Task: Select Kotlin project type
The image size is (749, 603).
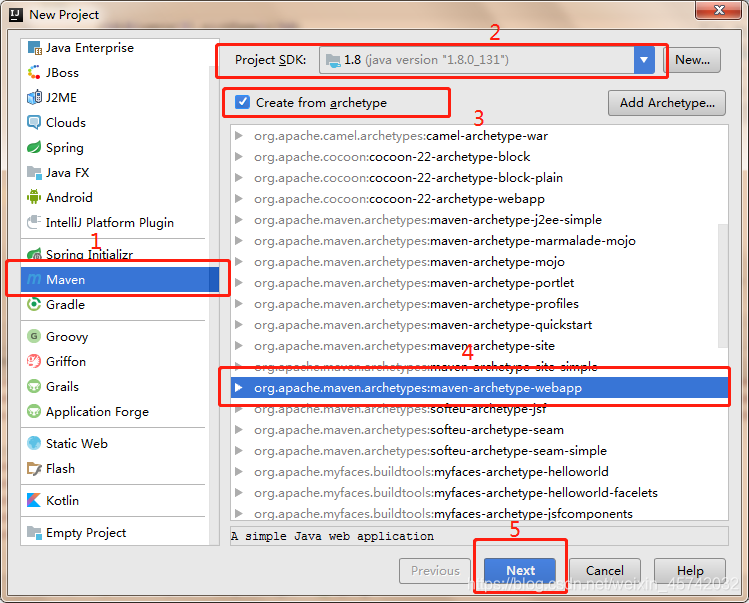Action: pyautogui.click(x=115, y=500)
